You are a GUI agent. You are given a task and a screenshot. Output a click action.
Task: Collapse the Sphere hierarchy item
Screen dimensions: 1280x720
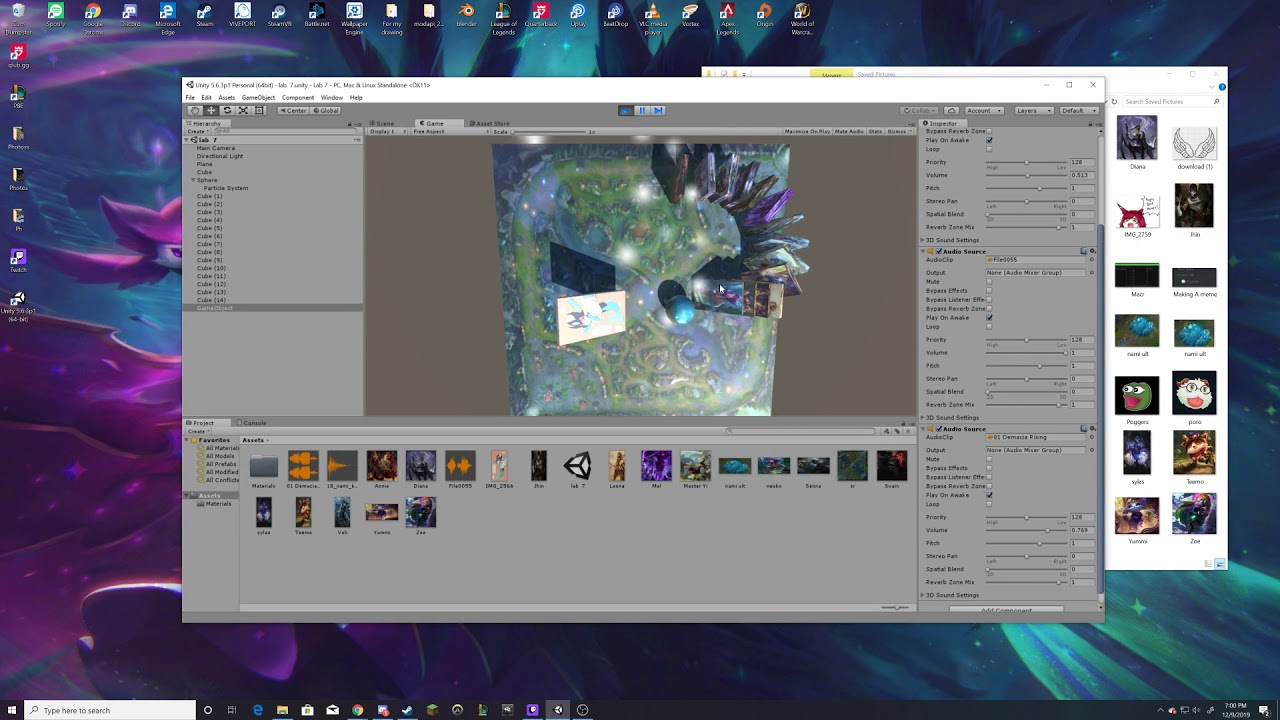click(193, 180)
